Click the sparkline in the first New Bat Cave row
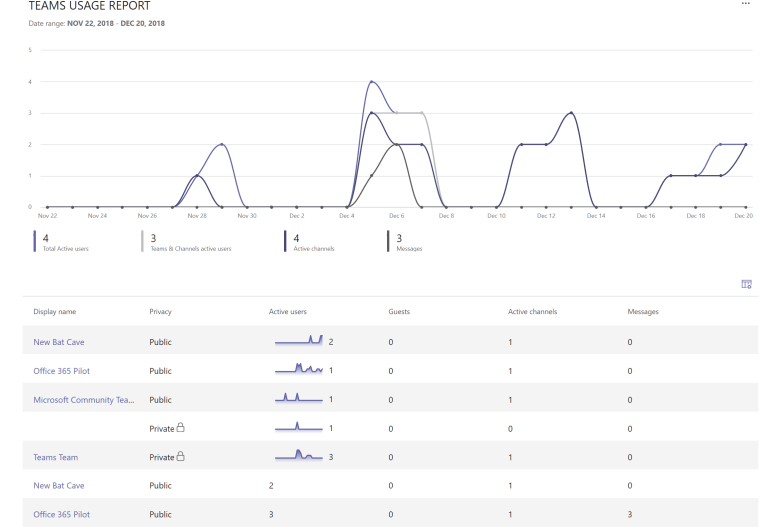 [x=299, y=341]
